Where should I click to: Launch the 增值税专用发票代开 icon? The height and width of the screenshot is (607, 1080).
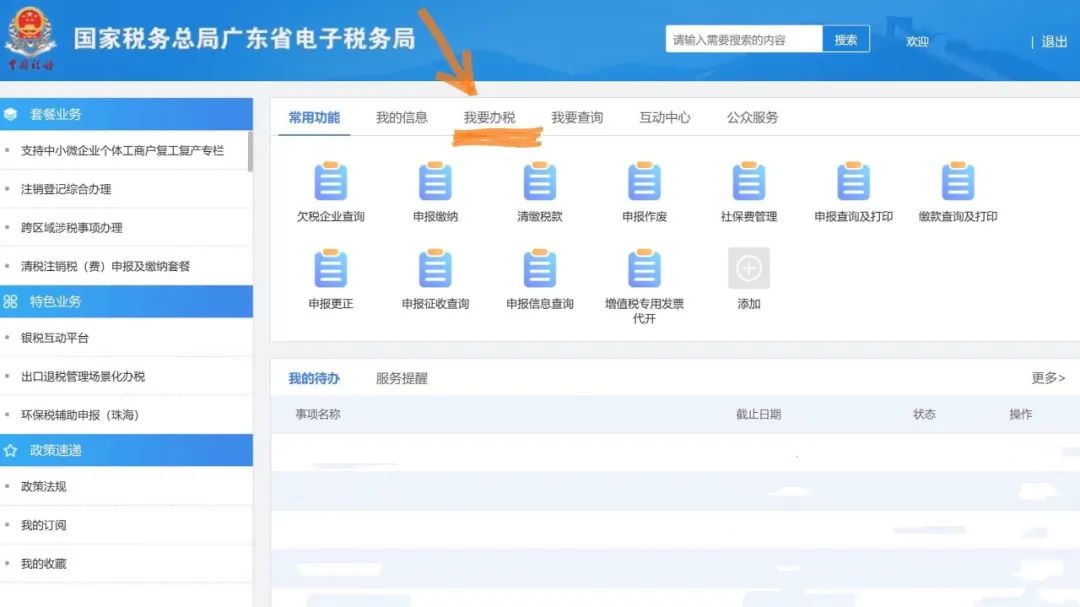click(x=645, y=269)
